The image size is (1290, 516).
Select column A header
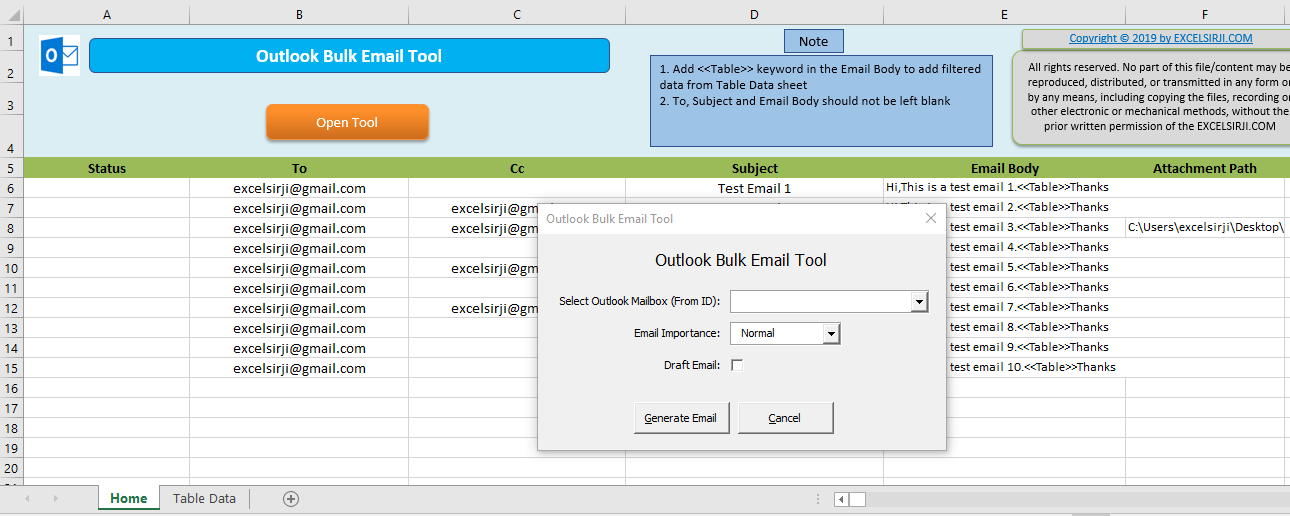(106, 14)
